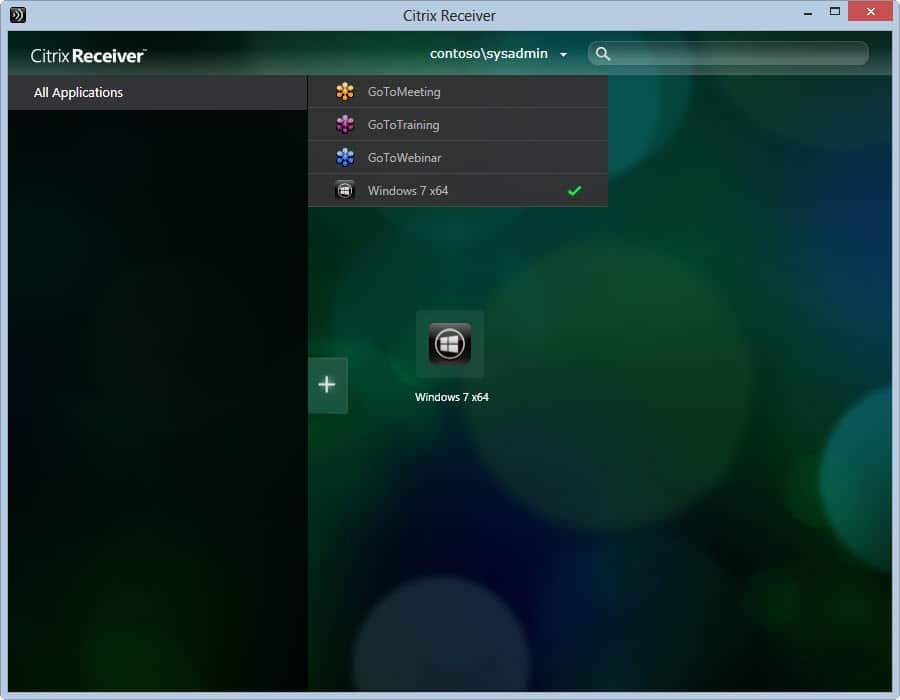900x700 pixels.
Task: Select the Windows 7 x64 list entry text
Action: pos(408,190)
